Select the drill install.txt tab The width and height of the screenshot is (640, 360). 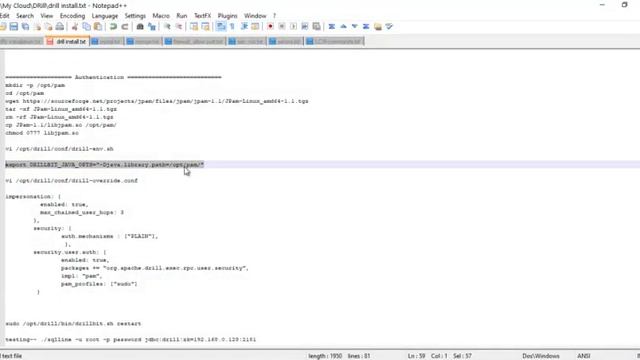[x=67, y=41]
